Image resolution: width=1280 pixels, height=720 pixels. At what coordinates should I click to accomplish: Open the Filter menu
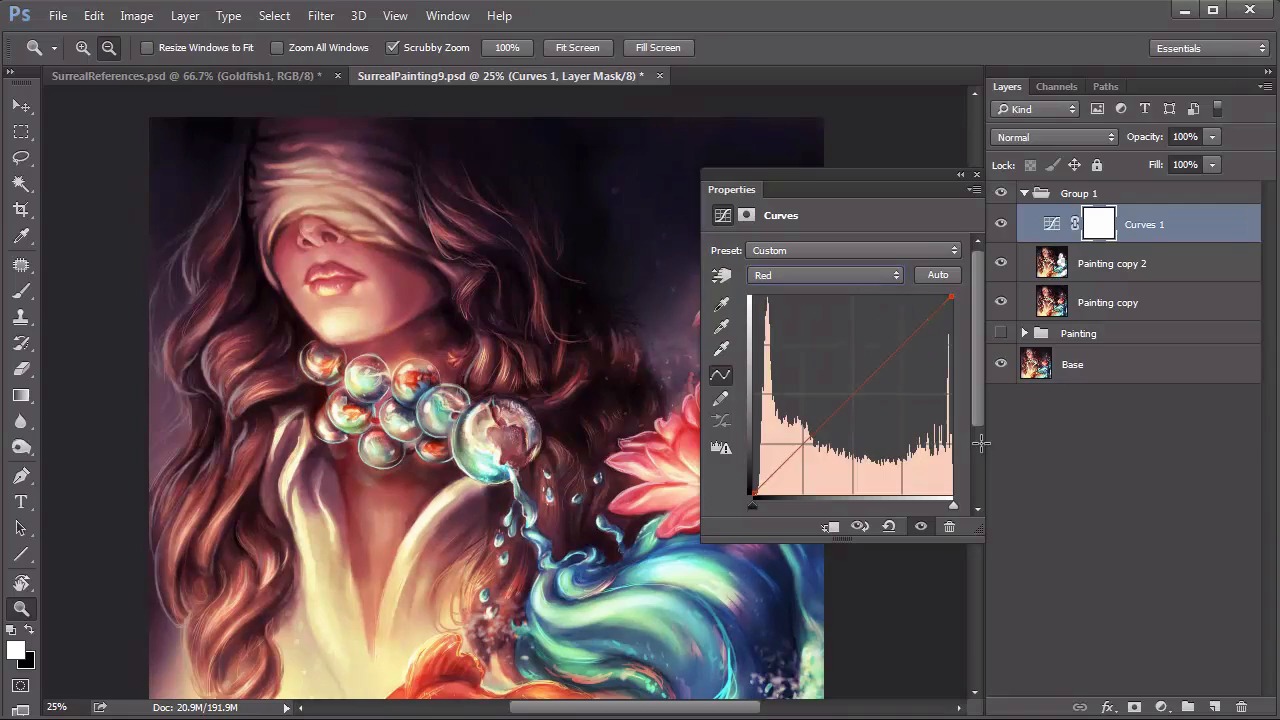pyautogui.click(x=321, y=16)
